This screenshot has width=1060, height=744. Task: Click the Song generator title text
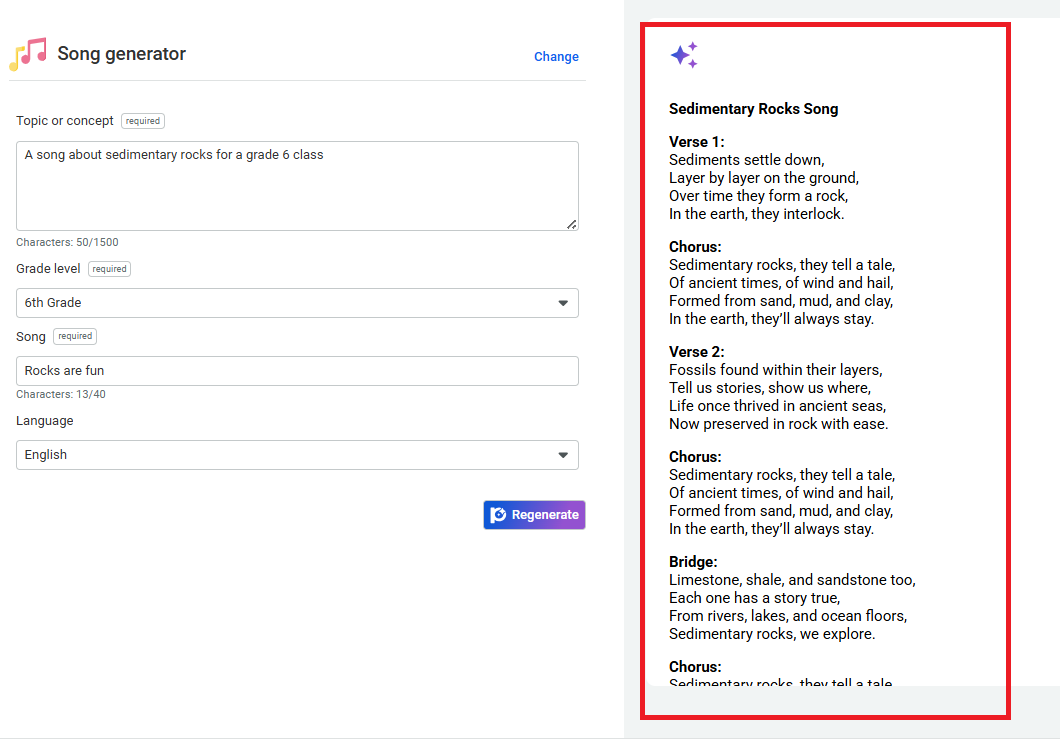[121, 54]
